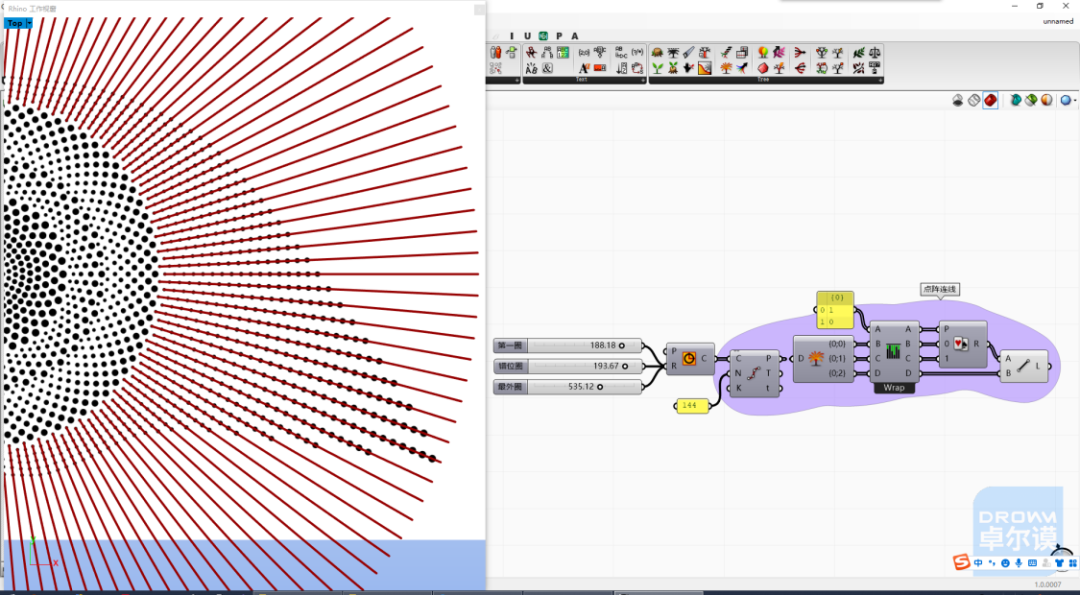Open dropdown arrow beside blue sphere icon
1080x595 pixels.
[1075, 101]
